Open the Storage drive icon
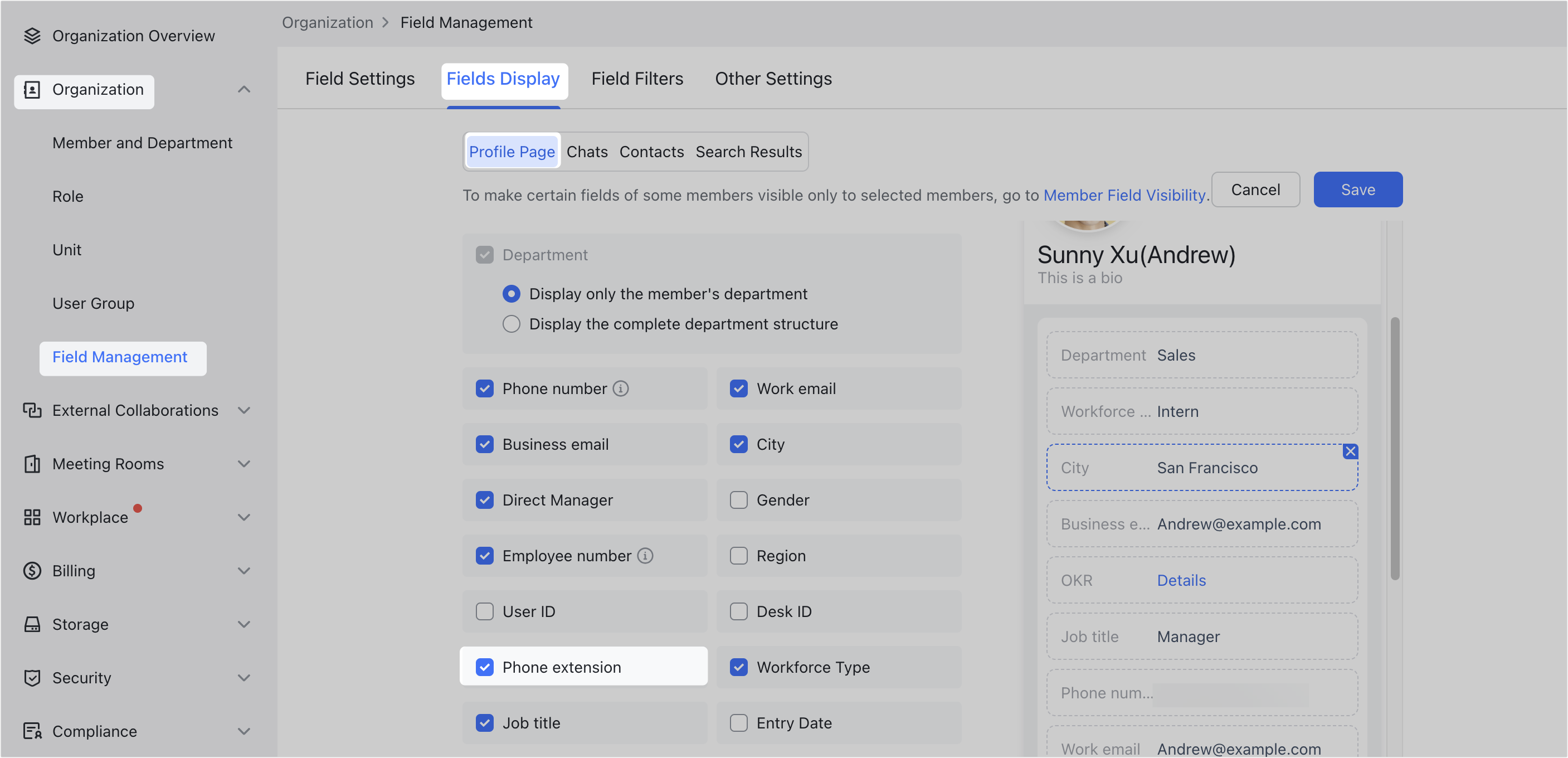Screen dimensions: 1568x758 tap(32, 624)
